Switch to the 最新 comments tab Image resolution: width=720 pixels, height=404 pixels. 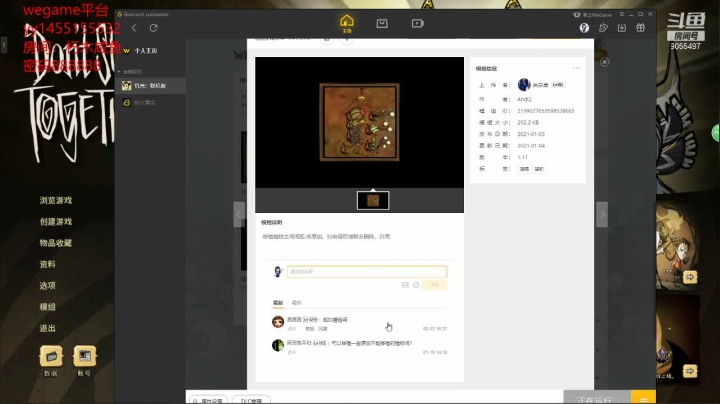[x=278, y=303]
